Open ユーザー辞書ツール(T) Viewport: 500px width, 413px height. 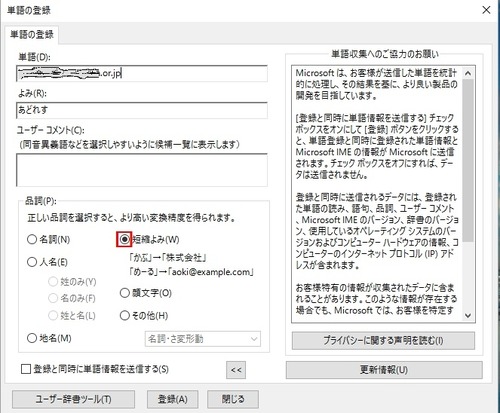73,399
